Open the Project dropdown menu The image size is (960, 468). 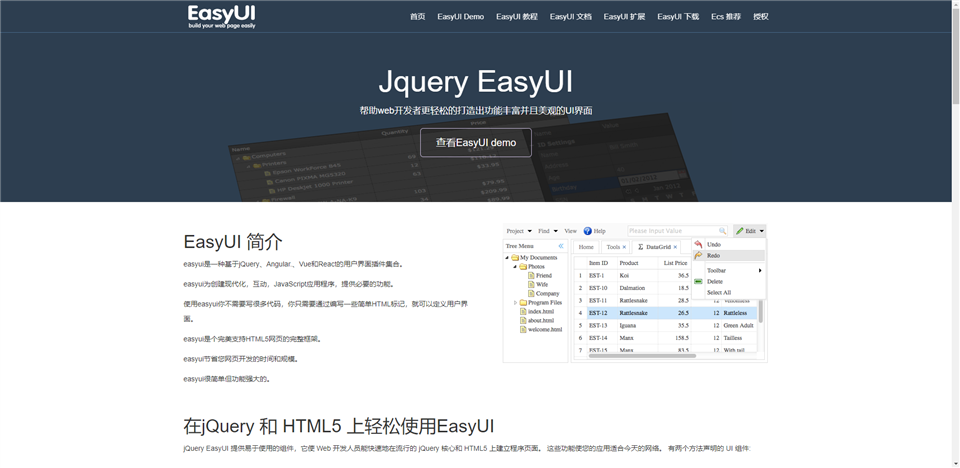click(519, 231)
